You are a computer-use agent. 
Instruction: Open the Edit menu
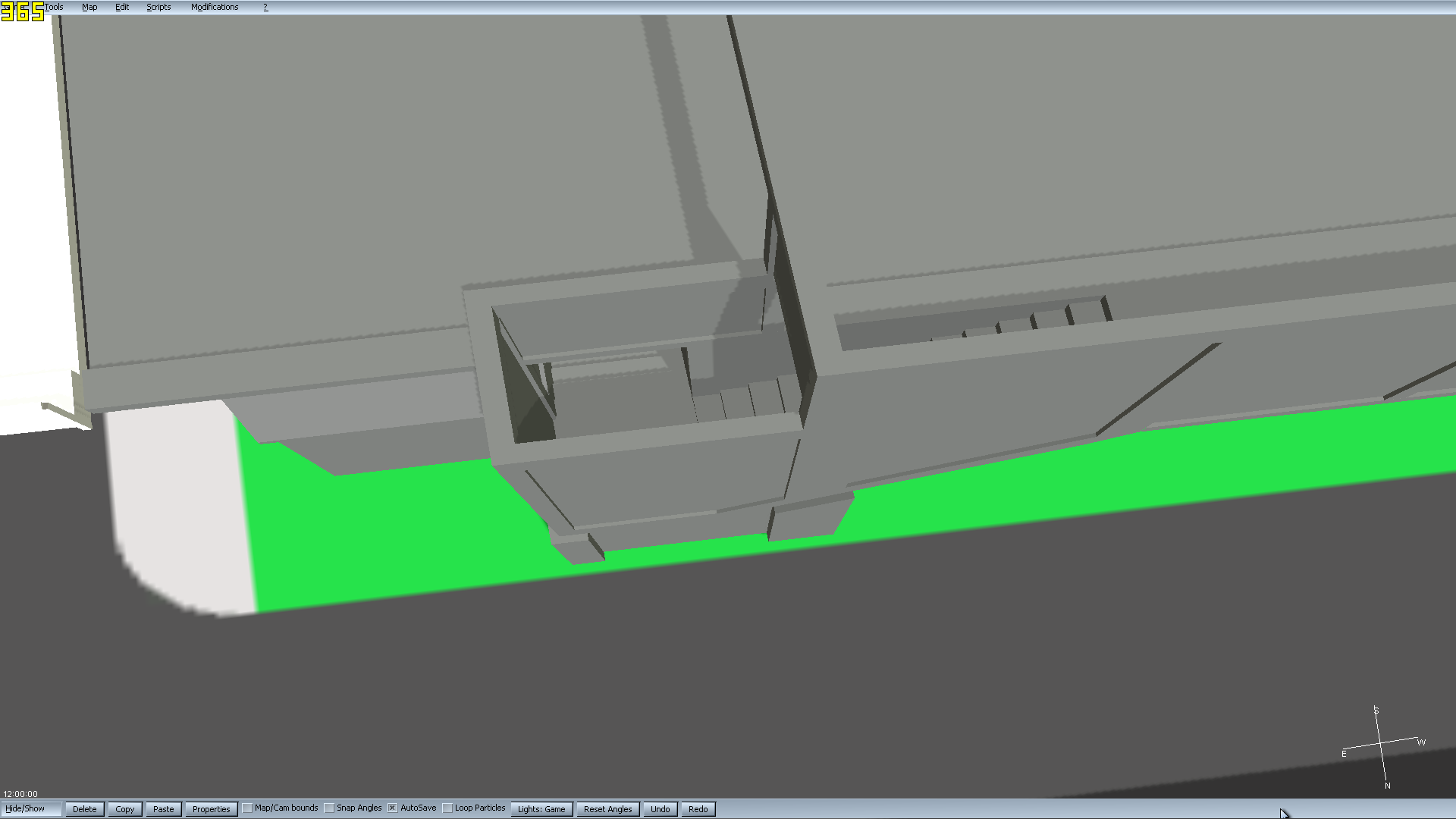122,7
